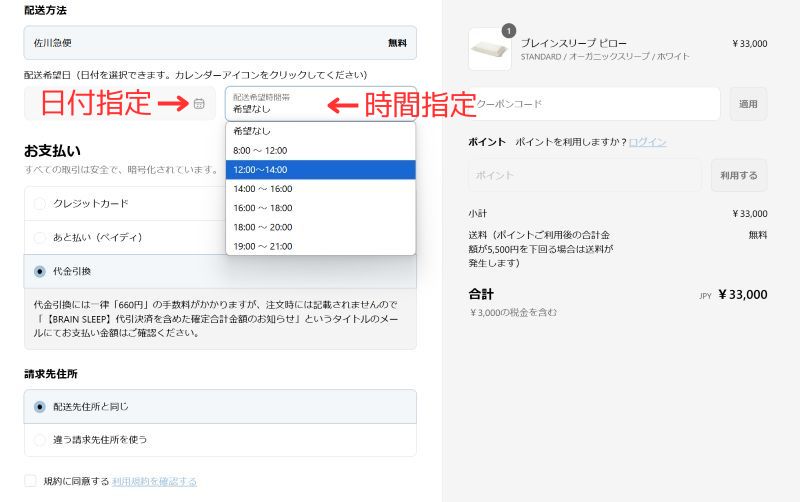Choose 14:00 ～ 16:00 delivery time
The height and width of the screenshot is (502, 800).
click(x=320, y=188)
